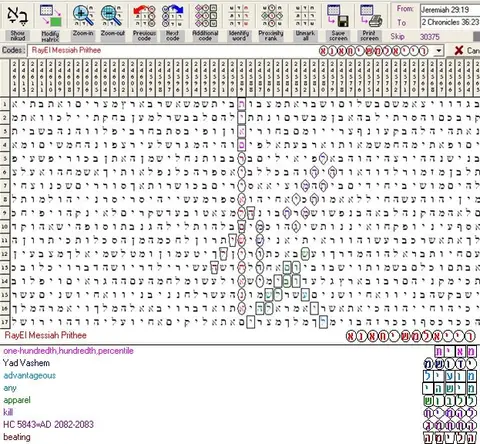Click the Print screen icon

click(370, 16)
